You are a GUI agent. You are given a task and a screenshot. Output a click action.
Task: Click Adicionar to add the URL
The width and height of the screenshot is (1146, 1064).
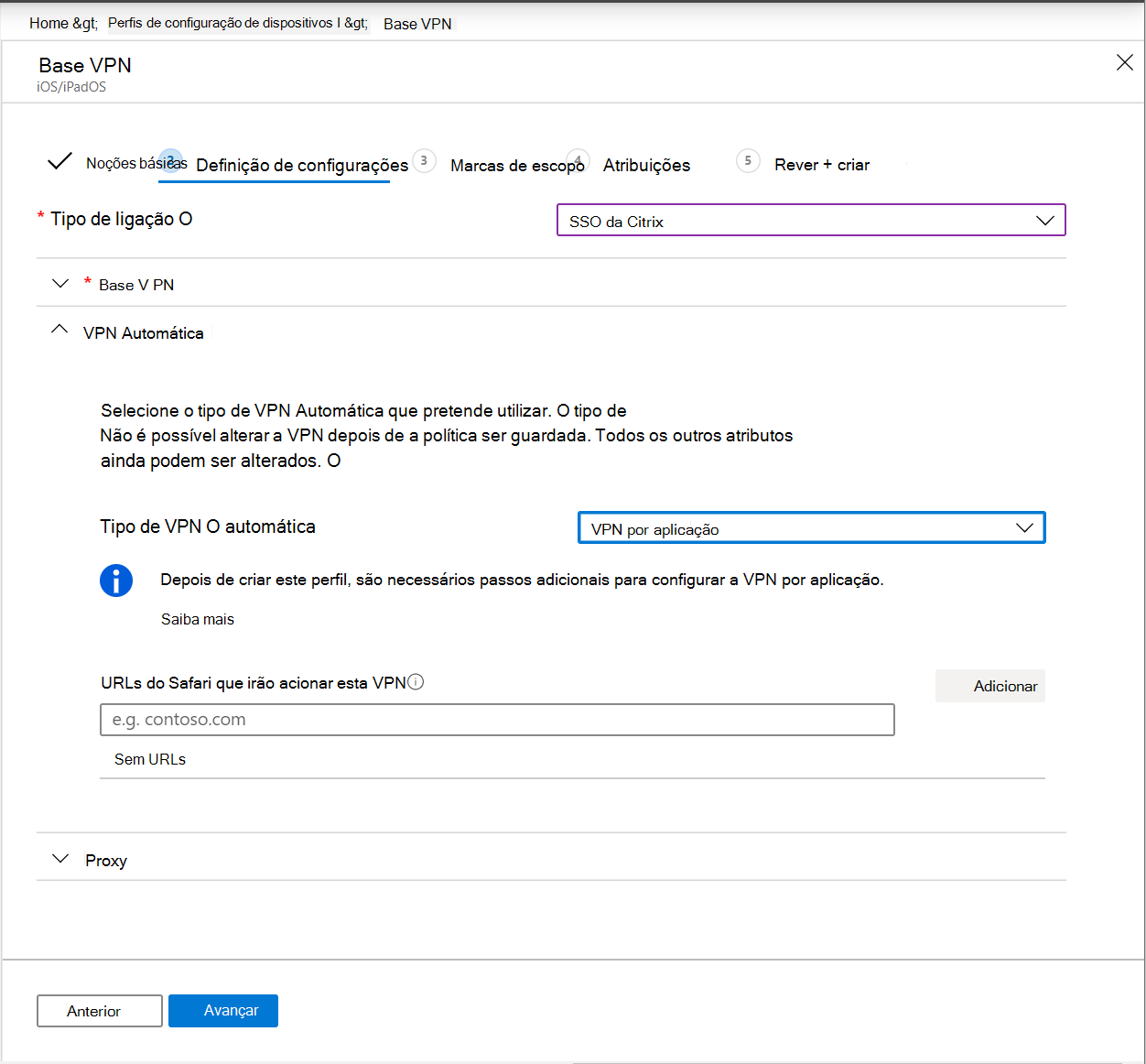[x=990, y=686]
